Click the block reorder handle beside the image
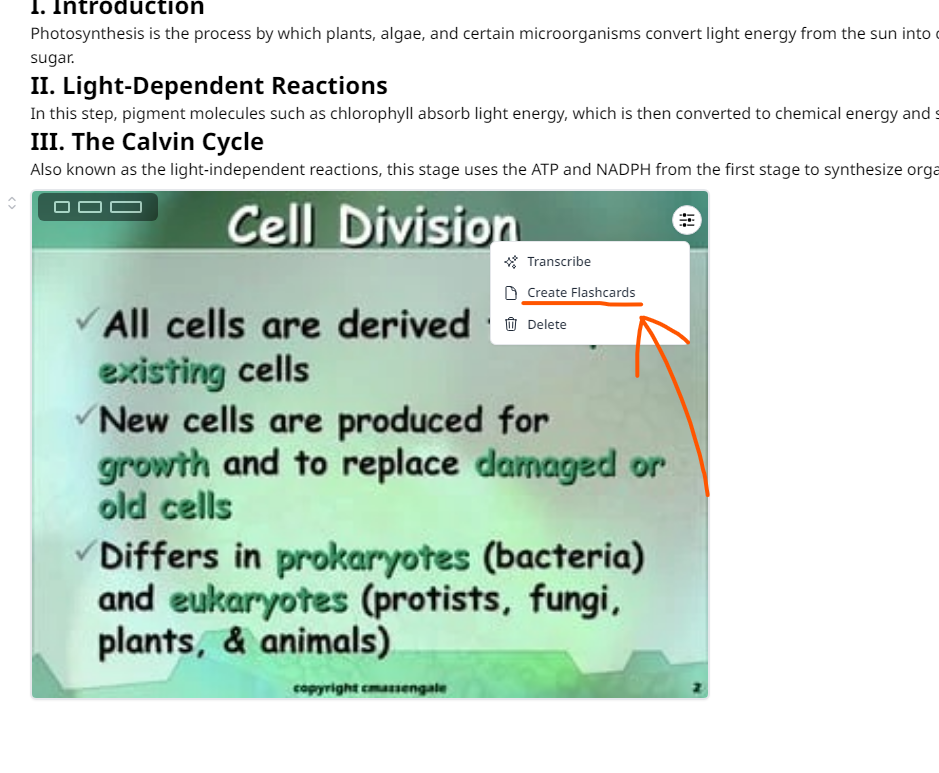This screenshot has height=773, width=939. (12, 204)
